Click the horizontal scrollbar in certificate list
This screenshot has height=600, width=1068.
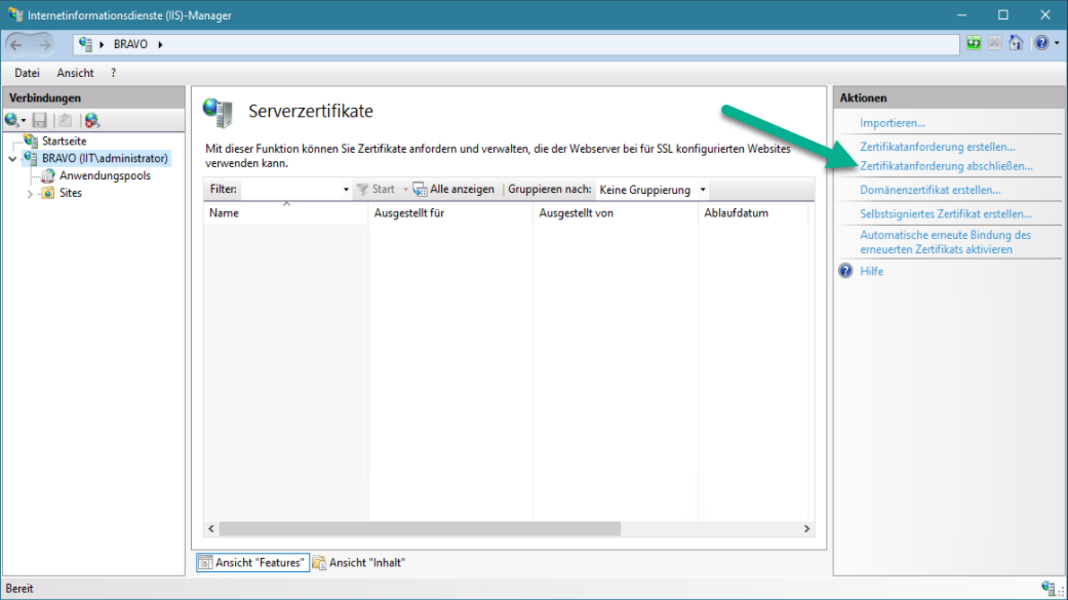click(420, 528)
